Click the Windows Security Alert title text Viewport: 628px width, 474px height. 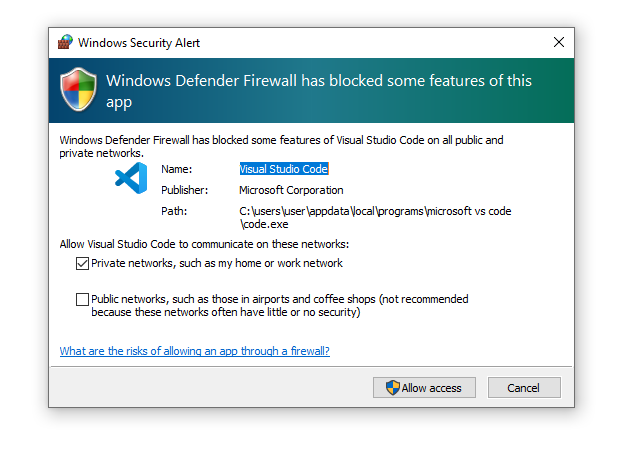(139, 42)
